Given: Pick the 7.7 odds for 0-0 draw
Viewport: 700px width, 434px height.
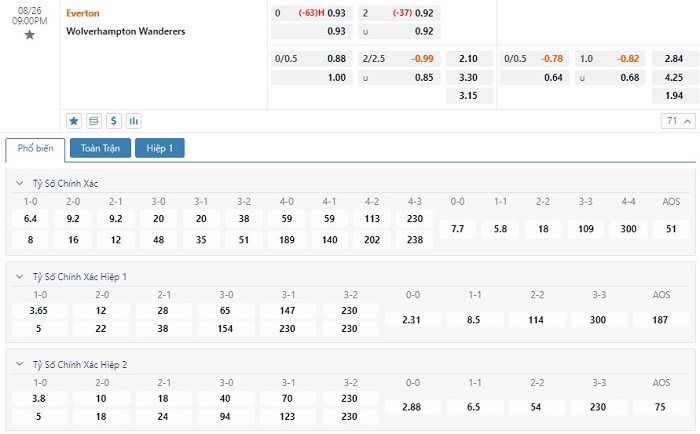Looking at the screenshot, I should coord(457,229).
